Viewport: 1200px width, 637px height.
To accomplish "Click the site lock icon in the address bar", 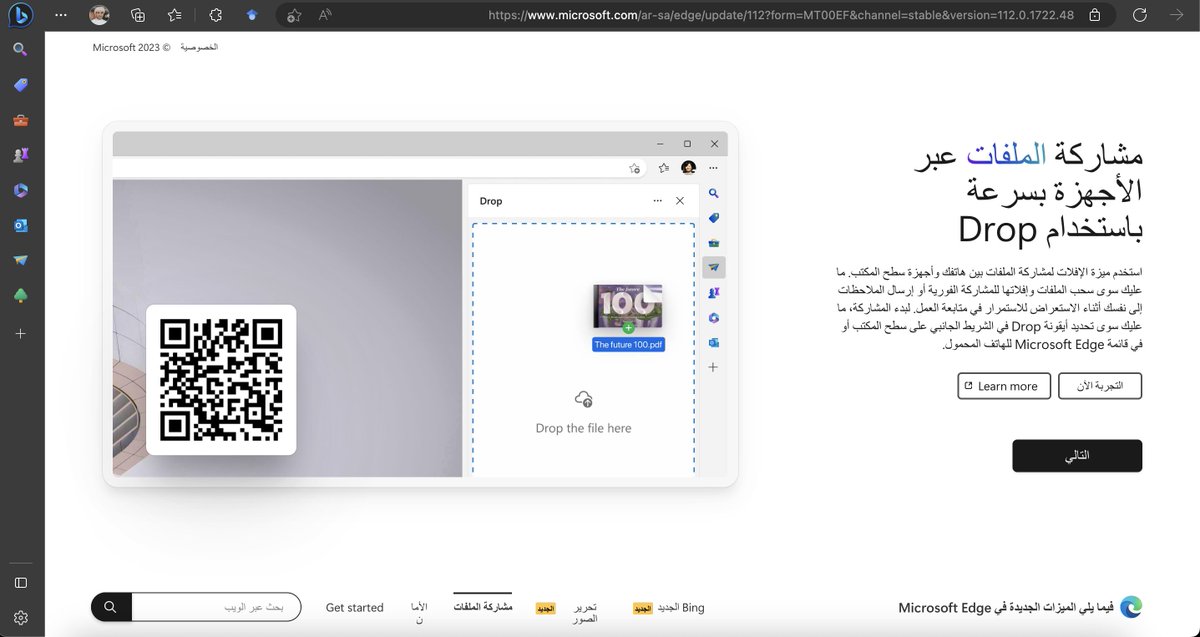I will (1095, 15).
